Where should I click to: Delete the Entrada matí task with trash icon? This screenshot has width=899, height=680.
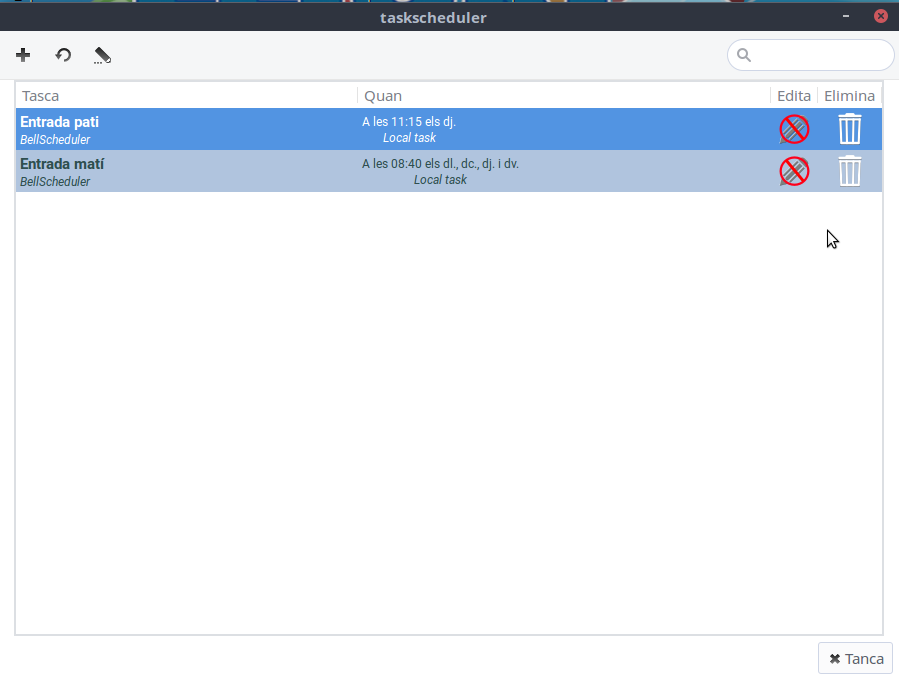pyautogui.click(x=849, y=171)
